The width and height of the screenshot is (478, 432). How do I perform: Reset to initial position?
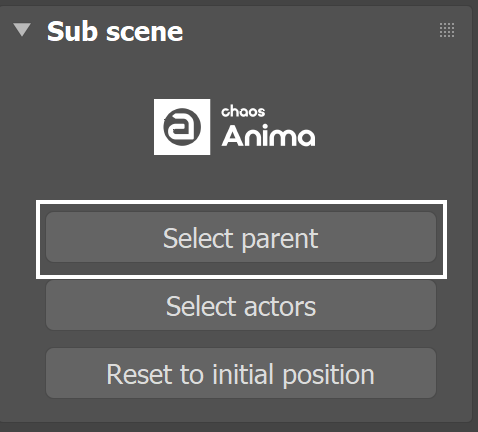[241, 373]
